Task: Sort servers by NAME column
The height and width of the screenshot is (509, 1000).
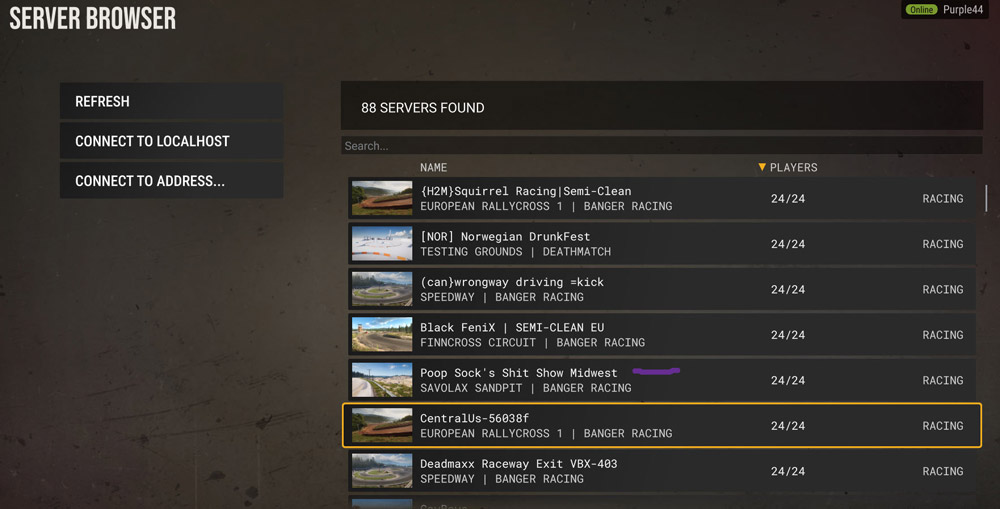Action: pyautogui.click(x=434, y=167)
